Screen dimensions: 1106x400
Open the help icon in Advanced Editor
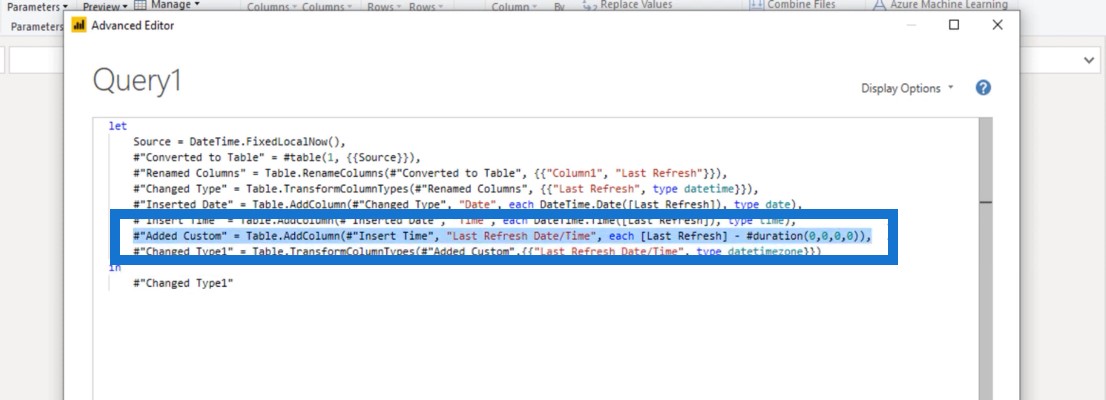click(x=983, y=88)
